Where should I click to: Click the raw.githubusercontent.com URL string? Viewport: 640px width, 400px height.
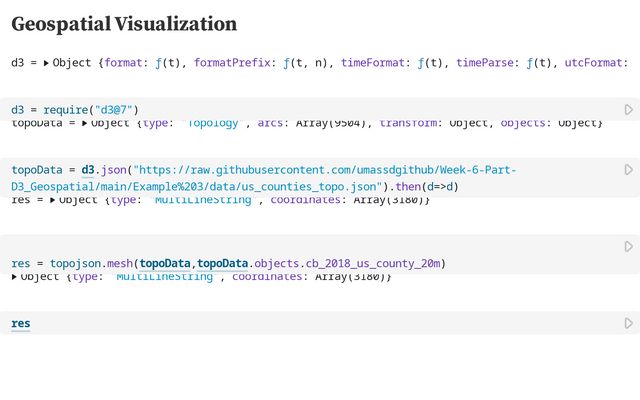(x=264, y=178)
